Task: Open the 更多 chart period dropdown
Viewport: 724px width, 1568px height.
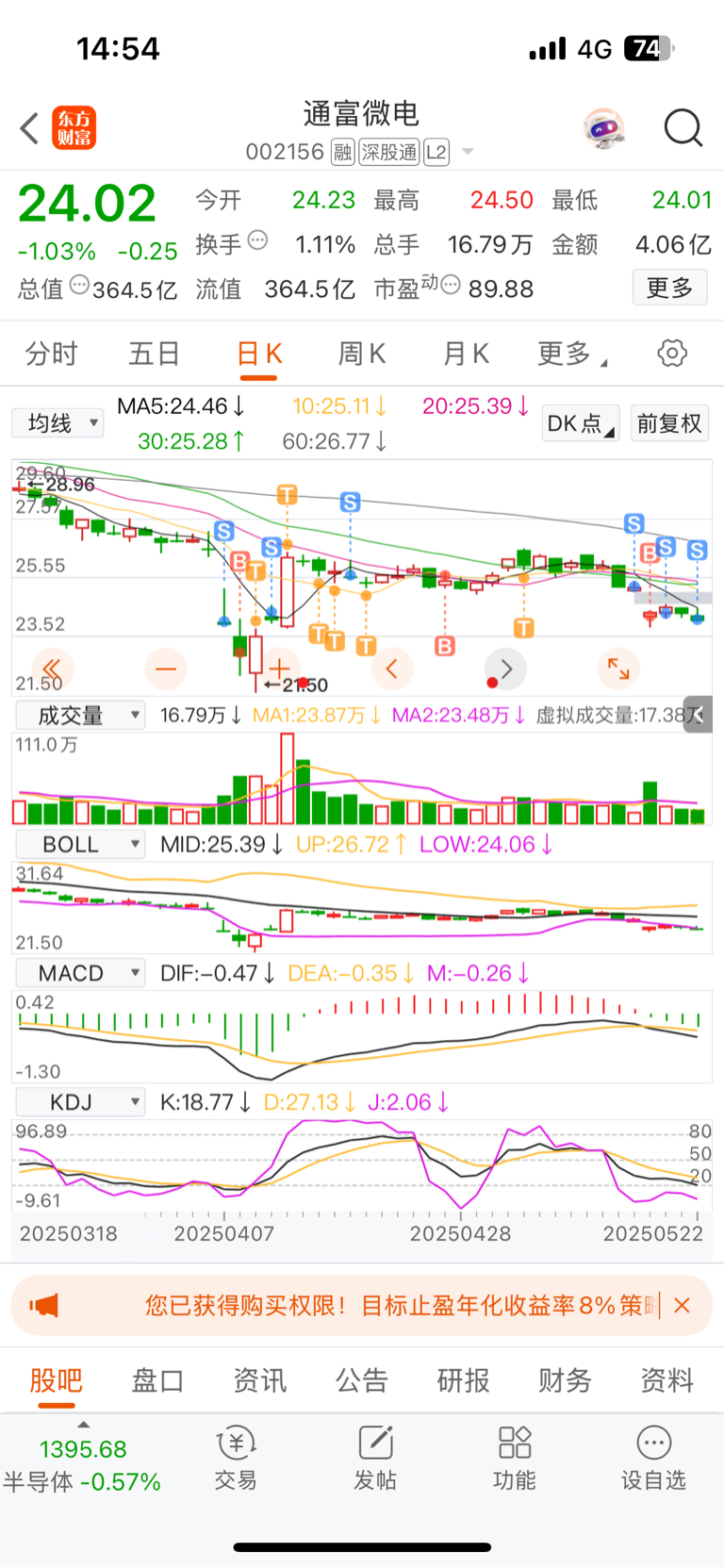Action: coord(572,354)
